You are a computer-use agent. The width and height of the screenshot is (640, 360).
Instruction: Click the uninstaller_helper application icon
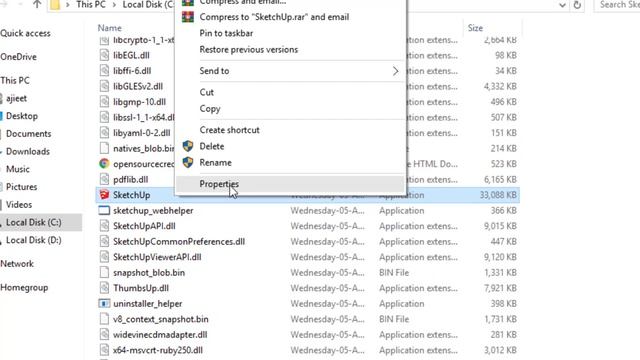104,303
